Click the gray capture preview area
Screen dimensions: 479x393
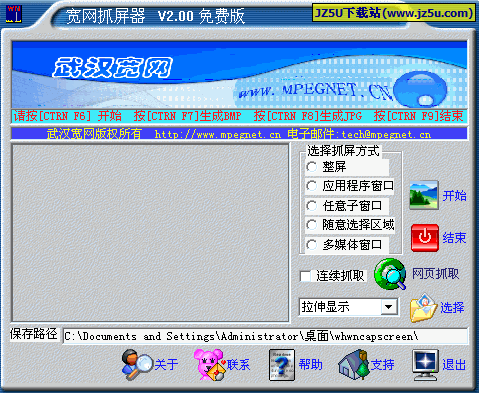151,233
